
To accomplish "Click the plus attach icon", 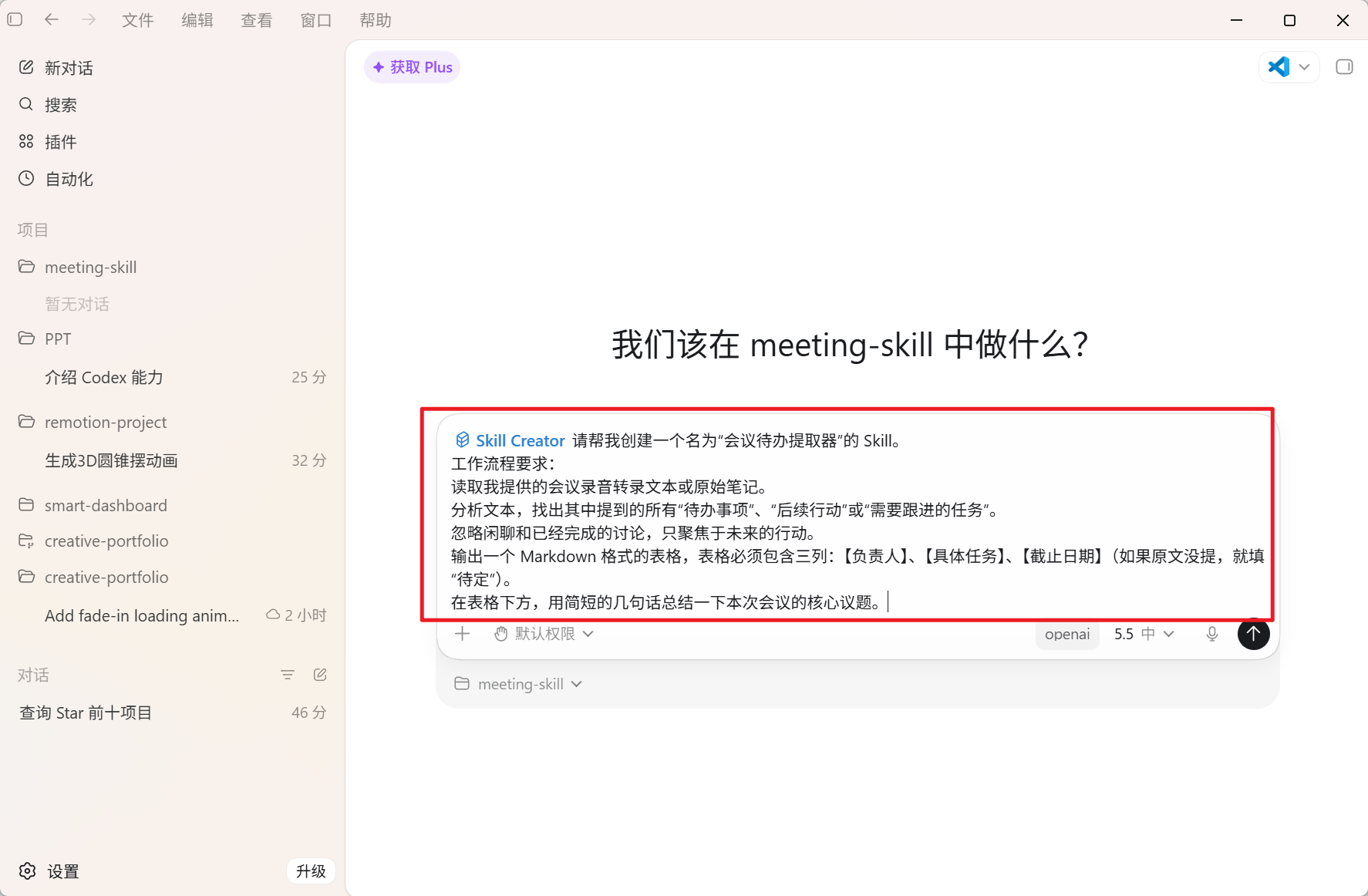I will point(463,634).
